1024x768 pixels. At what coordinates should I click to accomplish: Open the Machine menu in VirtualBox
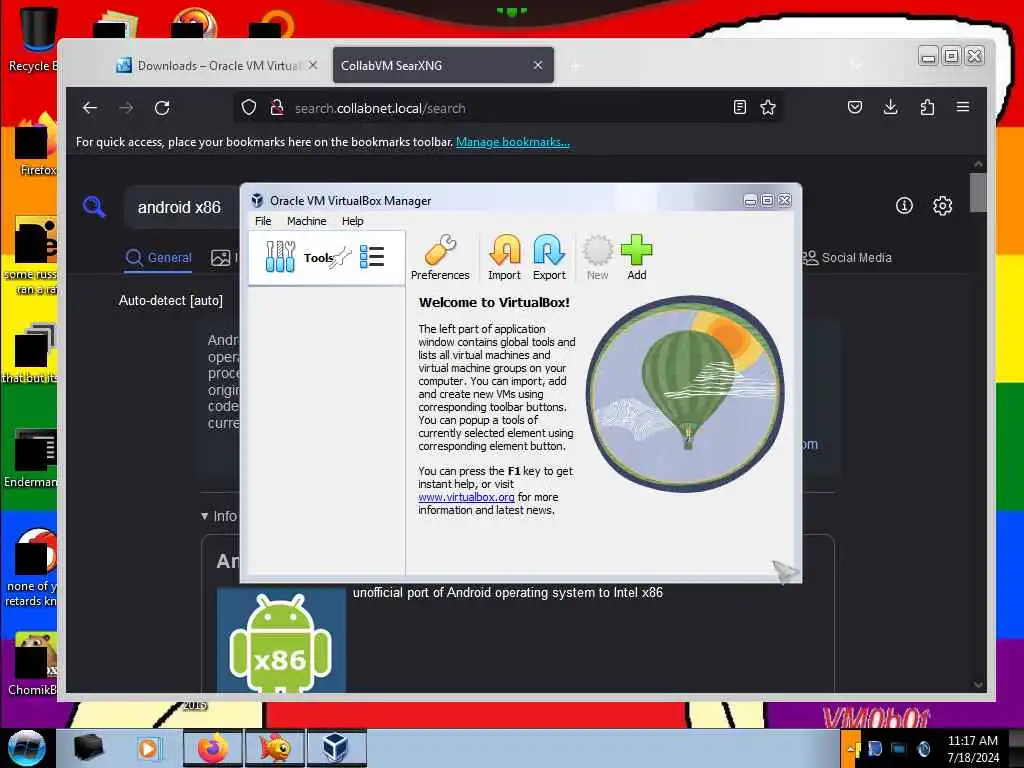306,221
